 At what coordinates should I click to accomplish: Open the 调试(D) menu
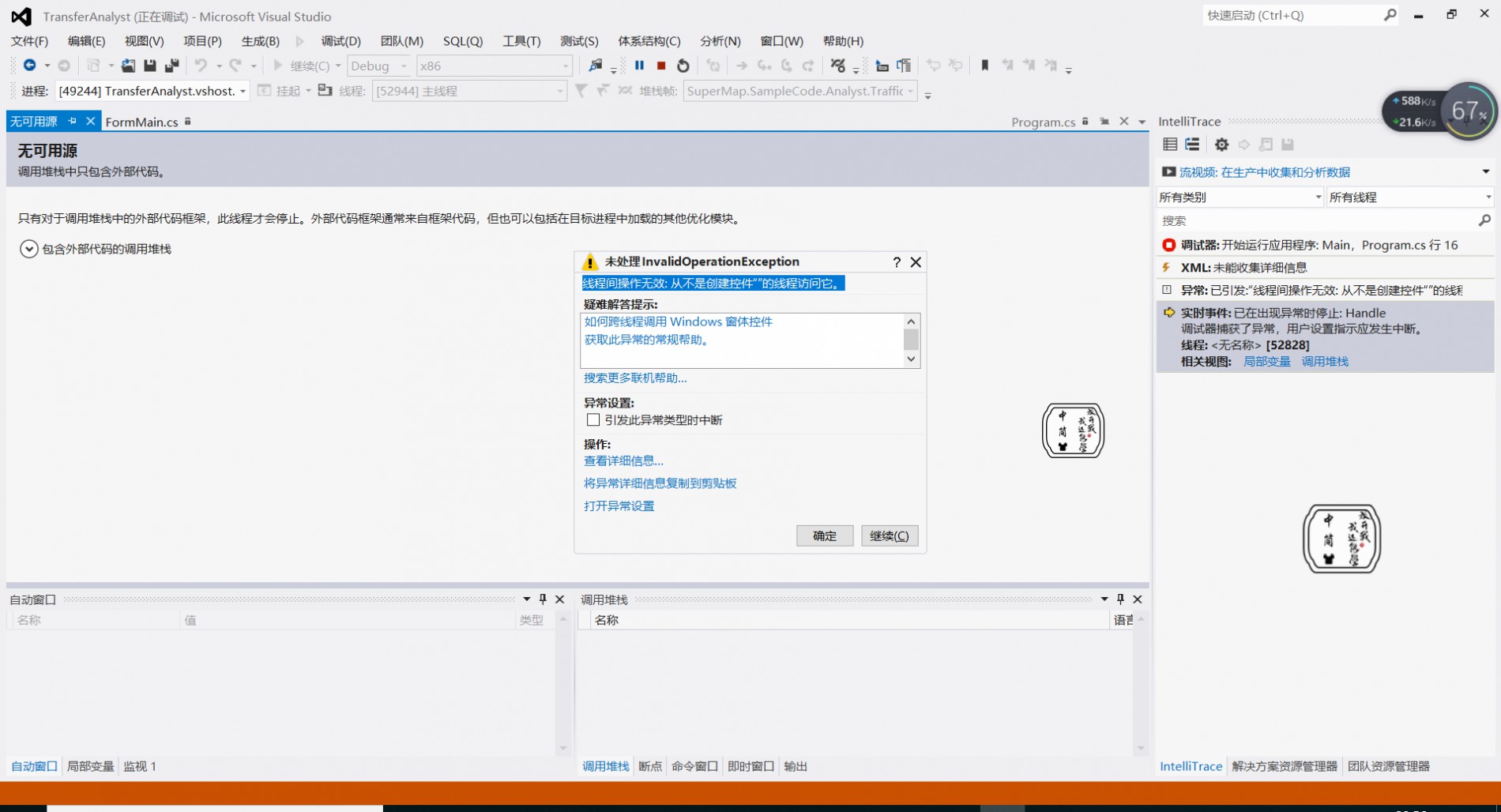[x=340, y=41]
